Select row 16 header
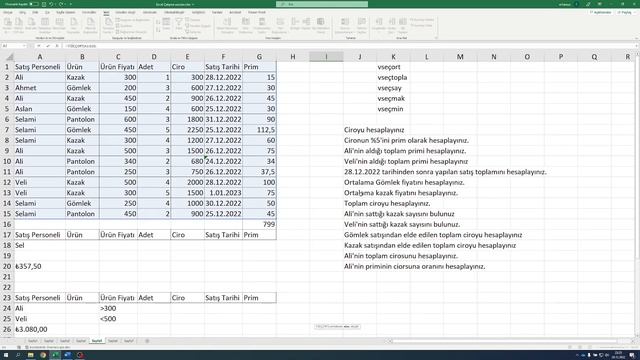This screenshot has height=360, width=640. [7, 224]
